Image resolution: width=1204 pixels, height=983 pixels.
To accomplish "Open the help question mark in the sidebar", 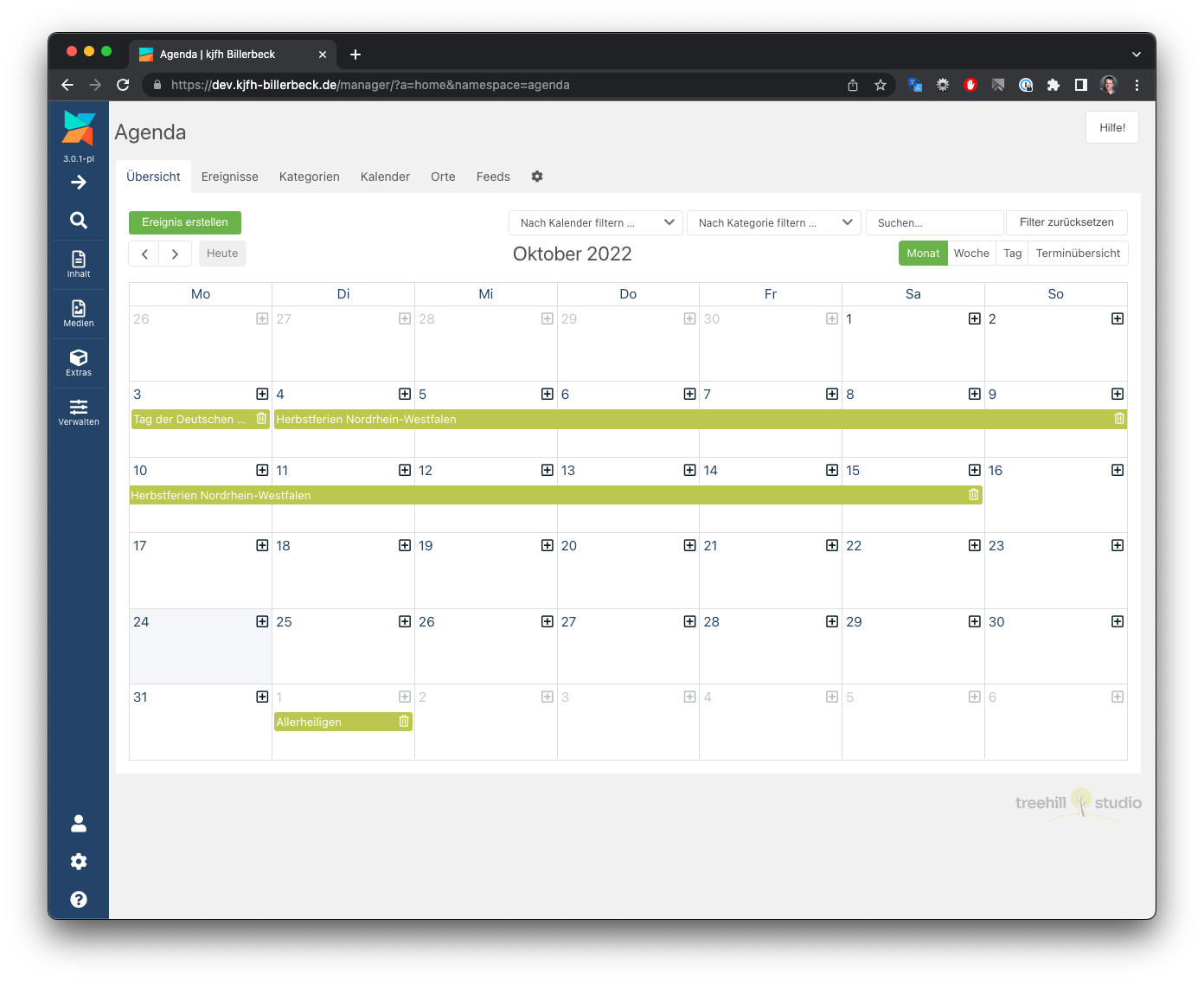I will tap(79, 900).
